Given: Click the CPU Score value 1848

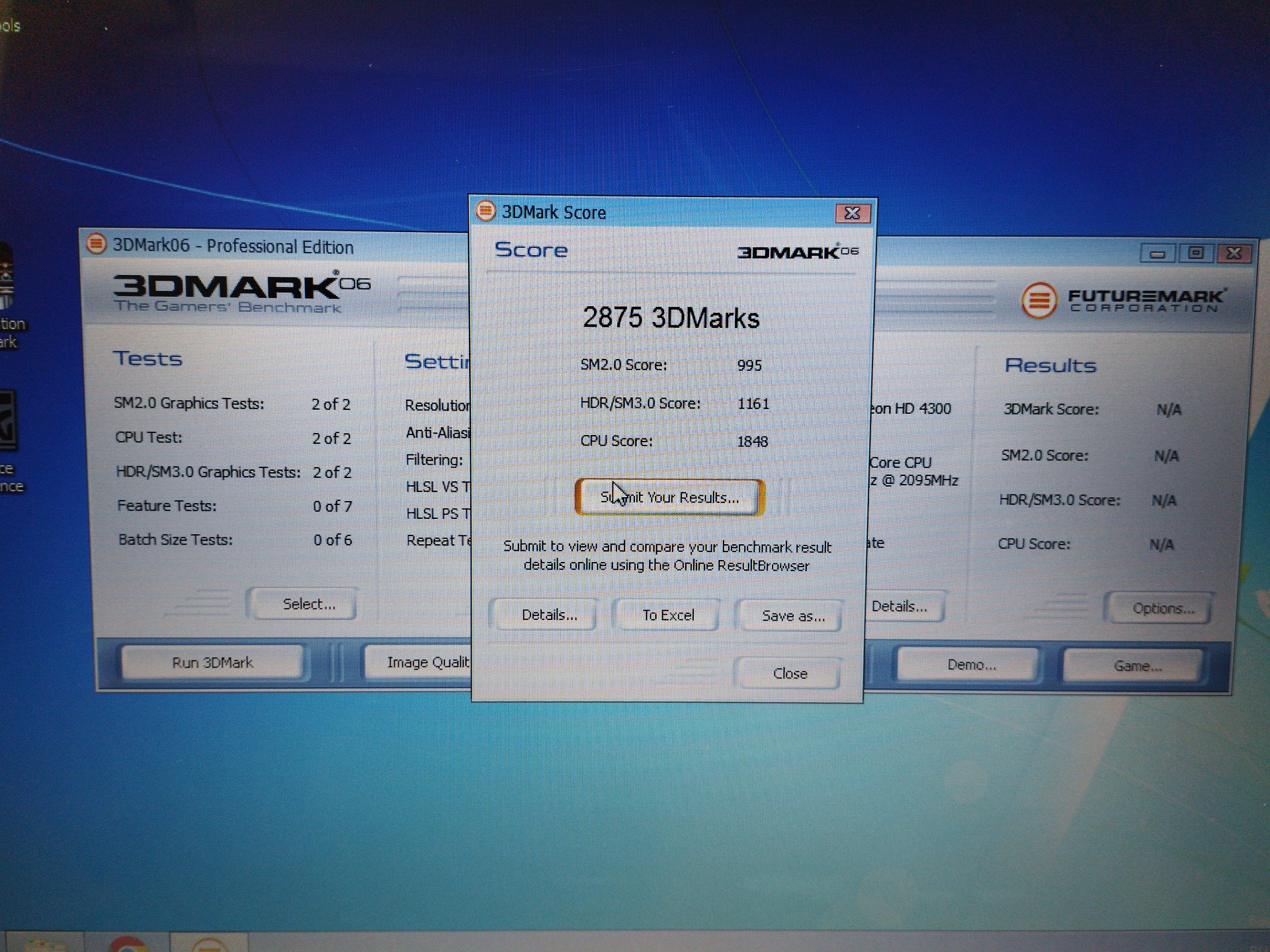Looking at the screenshot, I should tap(753, 441).
